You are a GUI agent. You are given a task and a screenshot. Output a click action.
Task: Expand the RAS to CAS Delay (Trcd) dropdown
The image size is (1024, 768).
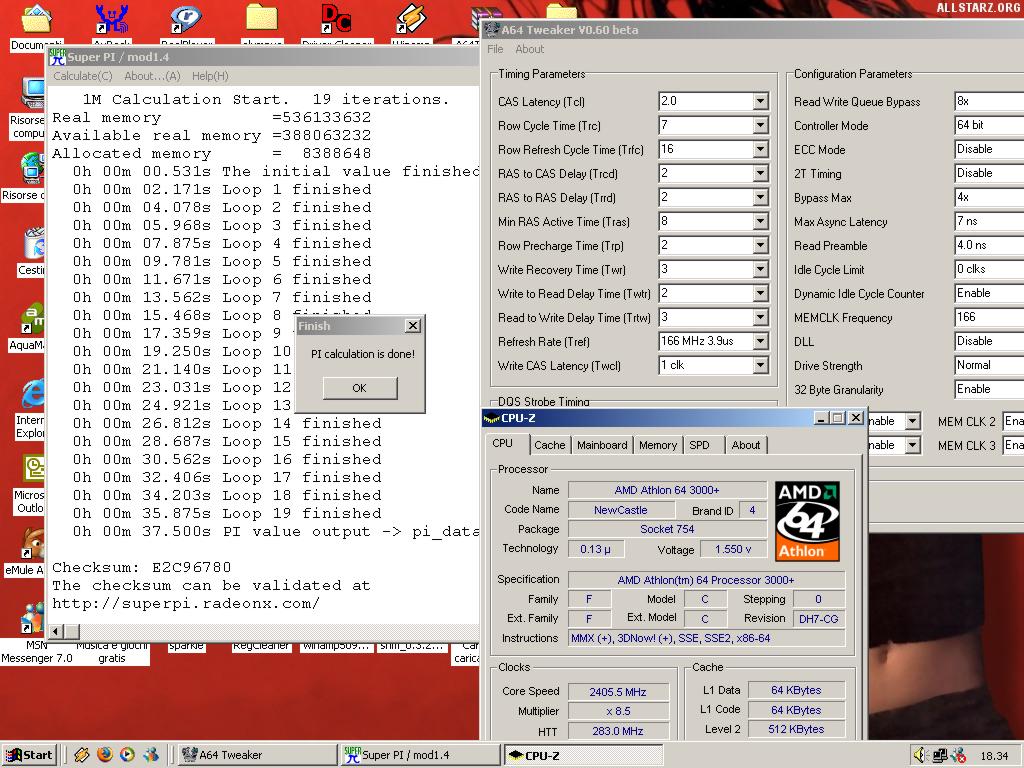coord(760,174)
